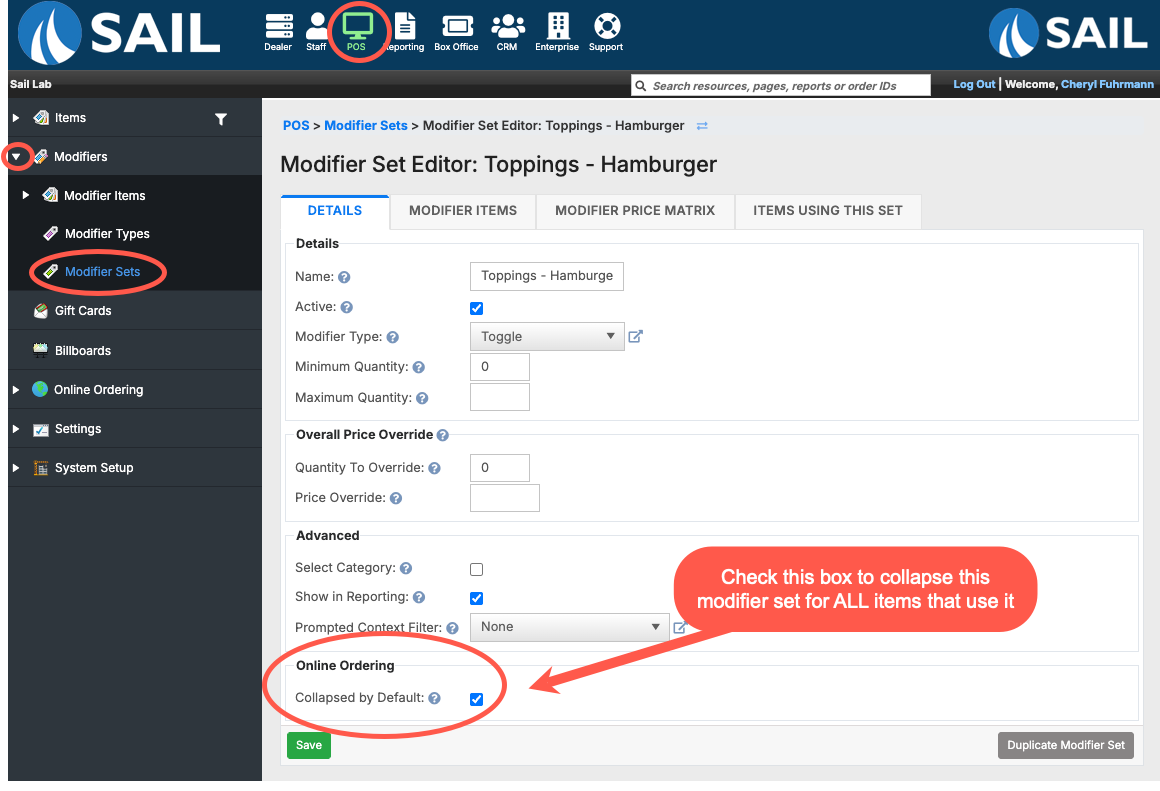The width and height of the screenshot is (1160, 791).
Task: Click the Name text field
Action: (547, 277)
